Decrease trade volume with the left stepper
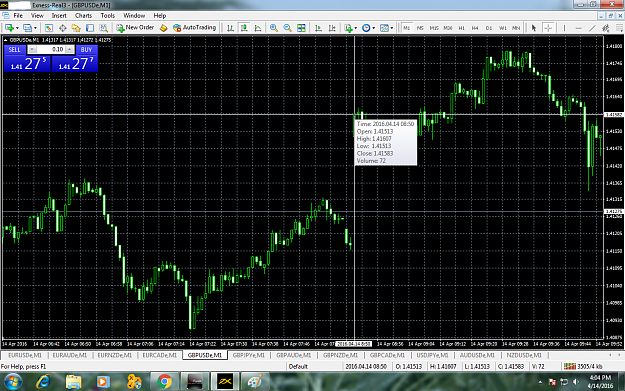Screen dimensions: 625x391 (32, 49)
